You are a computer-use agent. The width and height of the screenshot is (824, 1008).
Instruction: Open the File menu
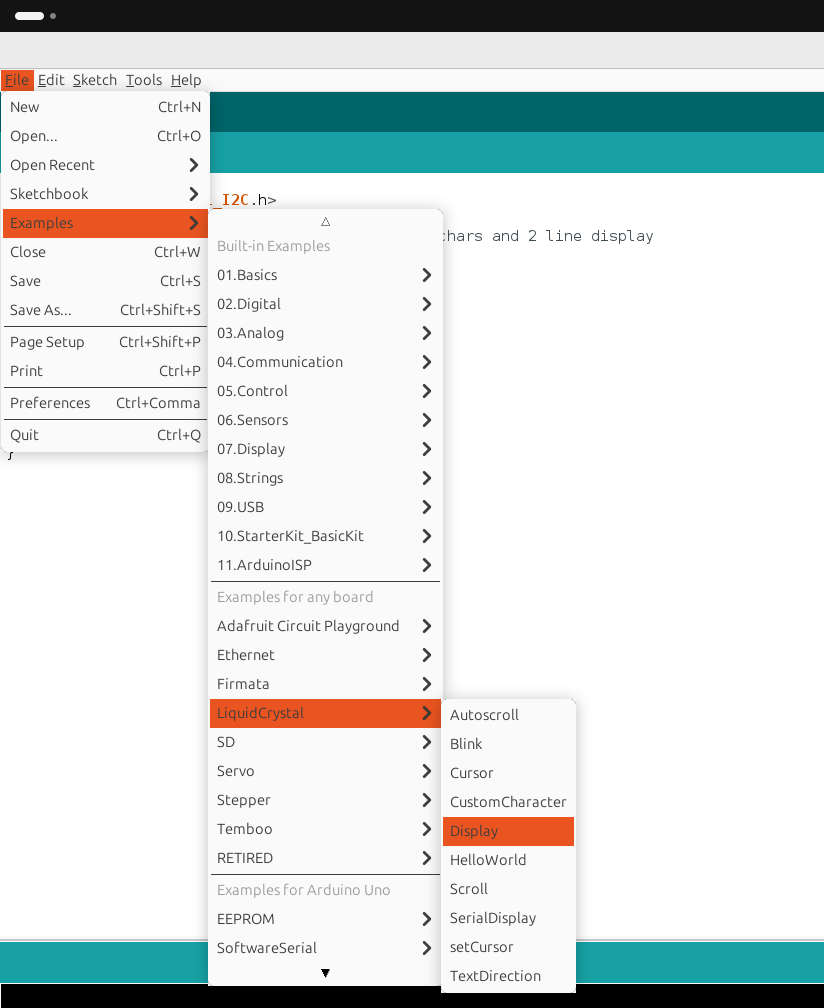point(17,80)
